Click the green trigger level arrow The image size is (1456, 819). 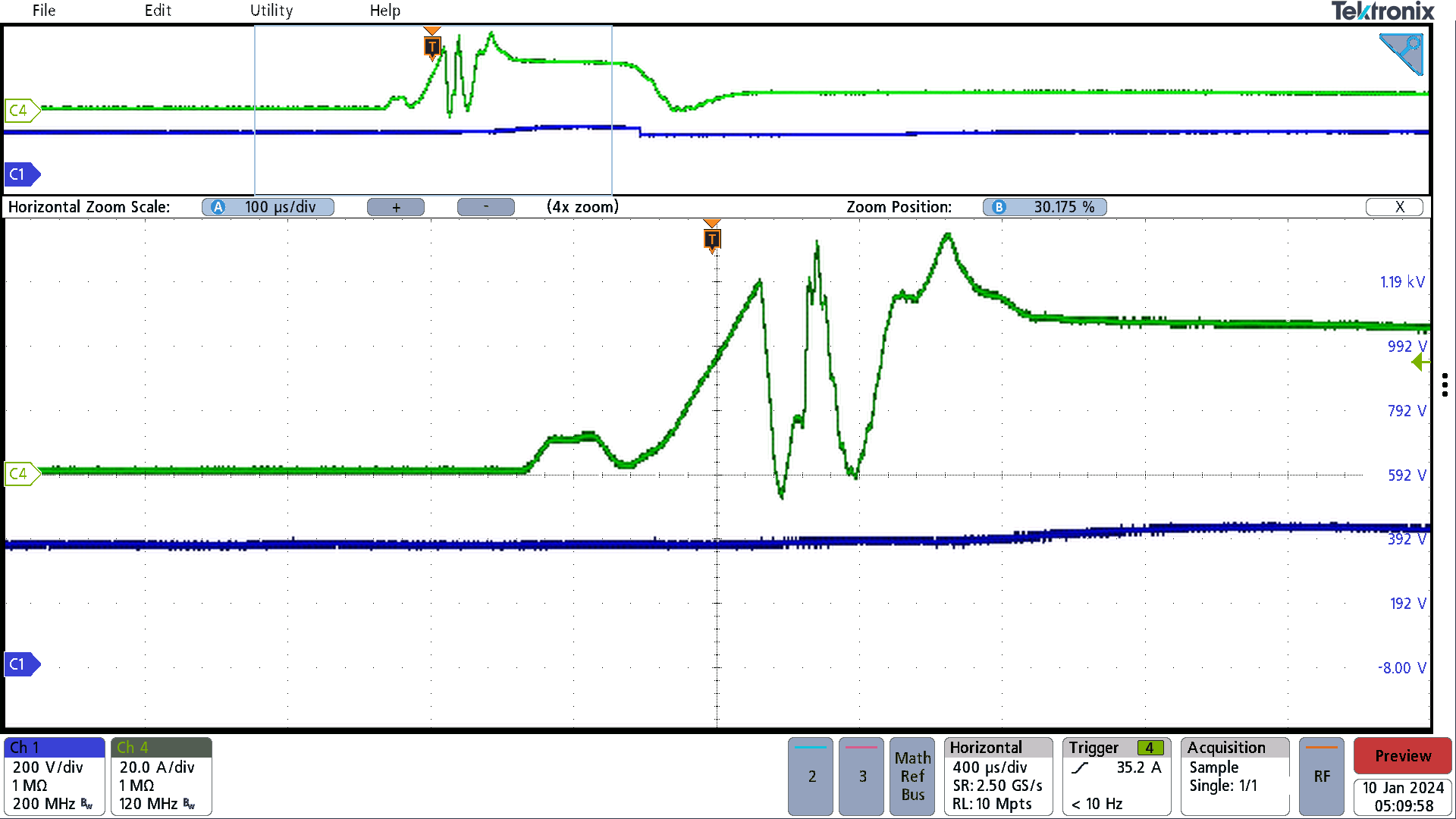(x=1420, y=362)
